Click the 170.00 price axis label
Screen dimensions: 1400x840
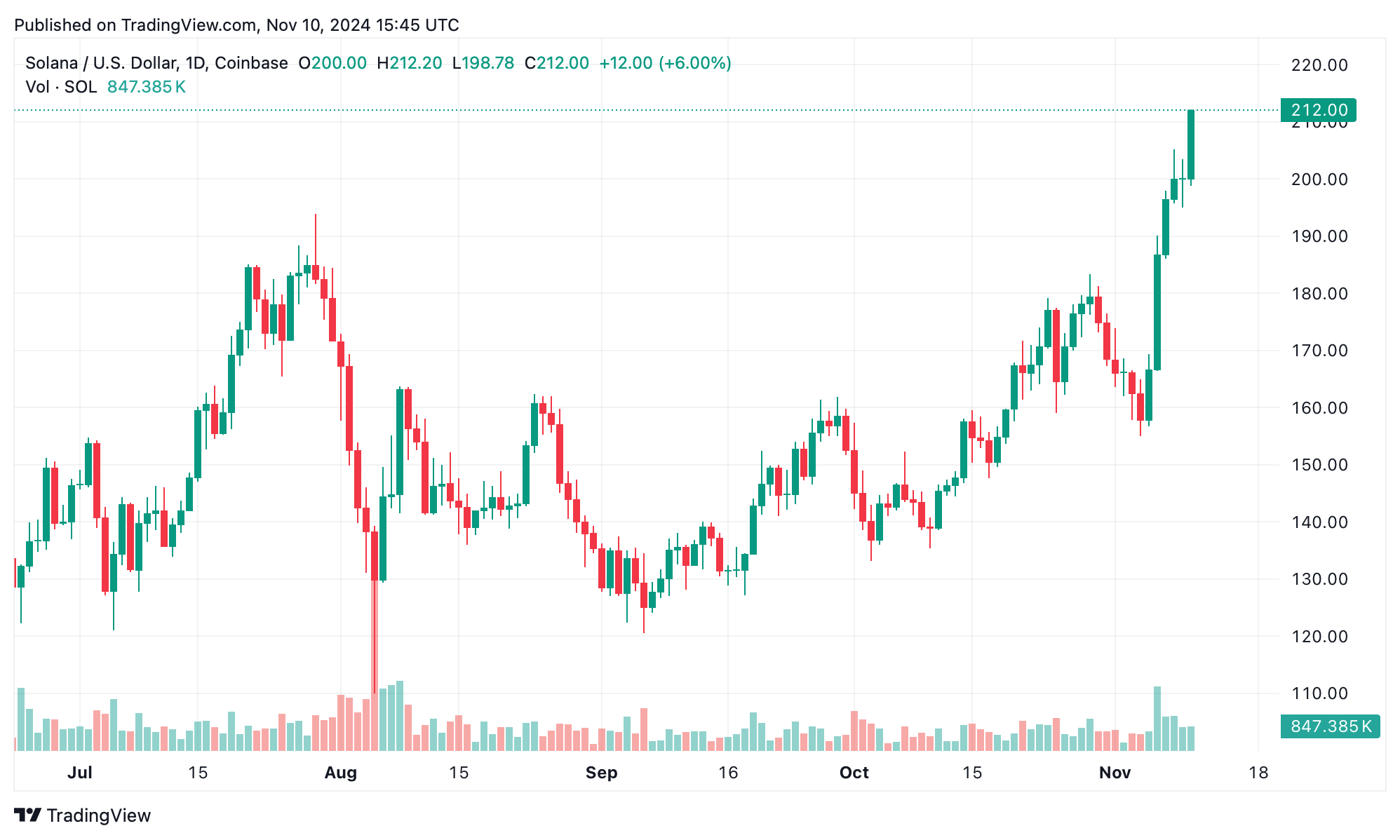1319,351
